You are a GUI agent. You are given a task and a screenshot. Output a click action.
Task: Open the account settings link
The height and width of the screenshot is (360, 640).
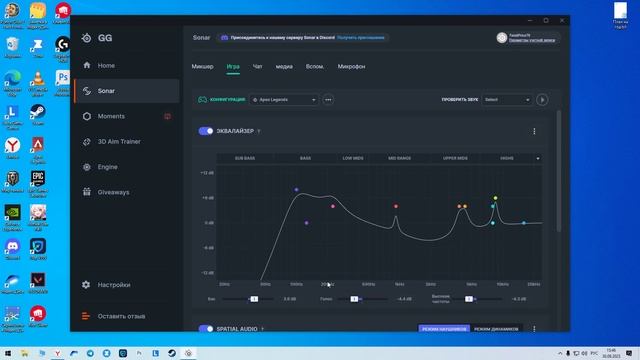pos(532,40)
